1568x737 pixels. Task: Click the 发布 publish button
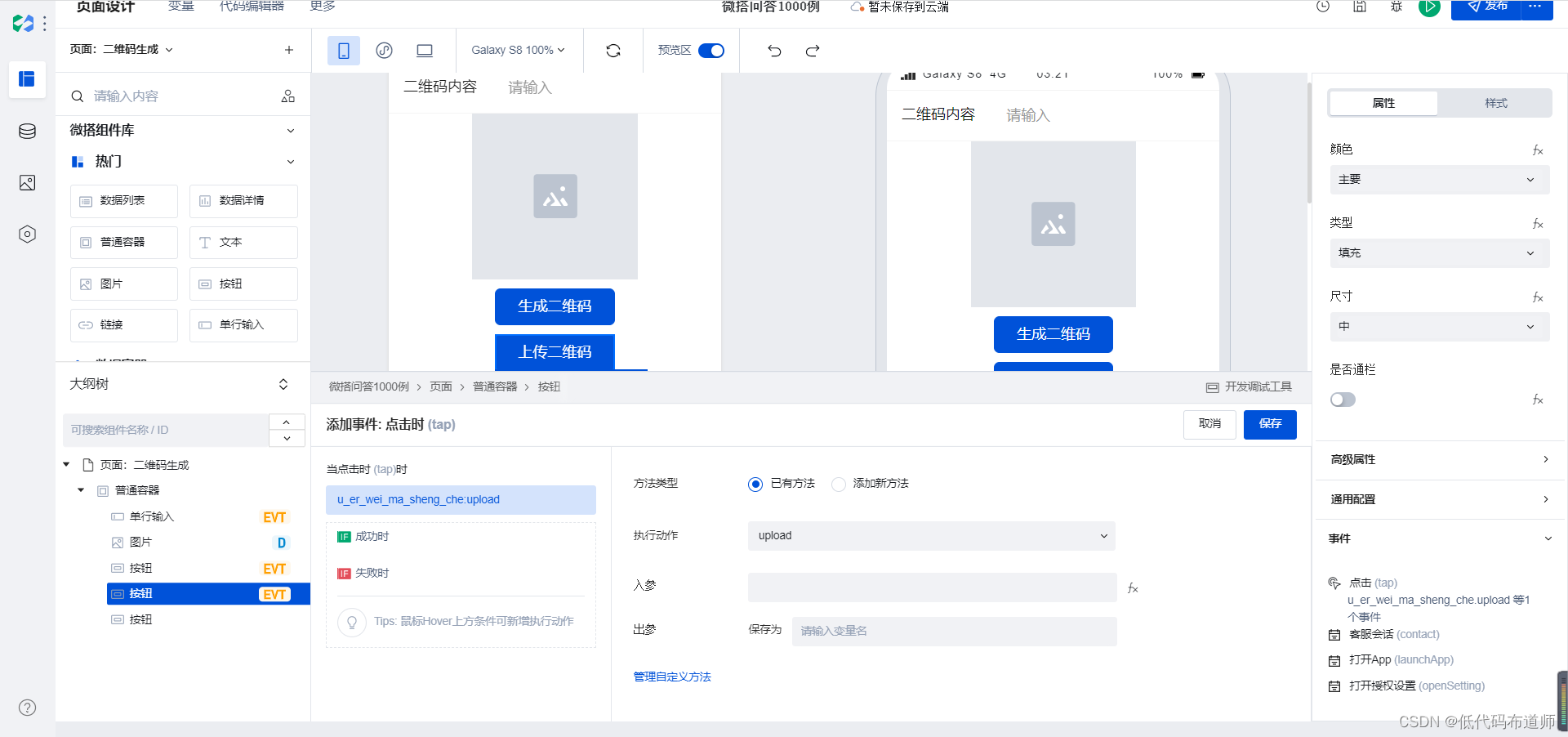coord(1486,7)
